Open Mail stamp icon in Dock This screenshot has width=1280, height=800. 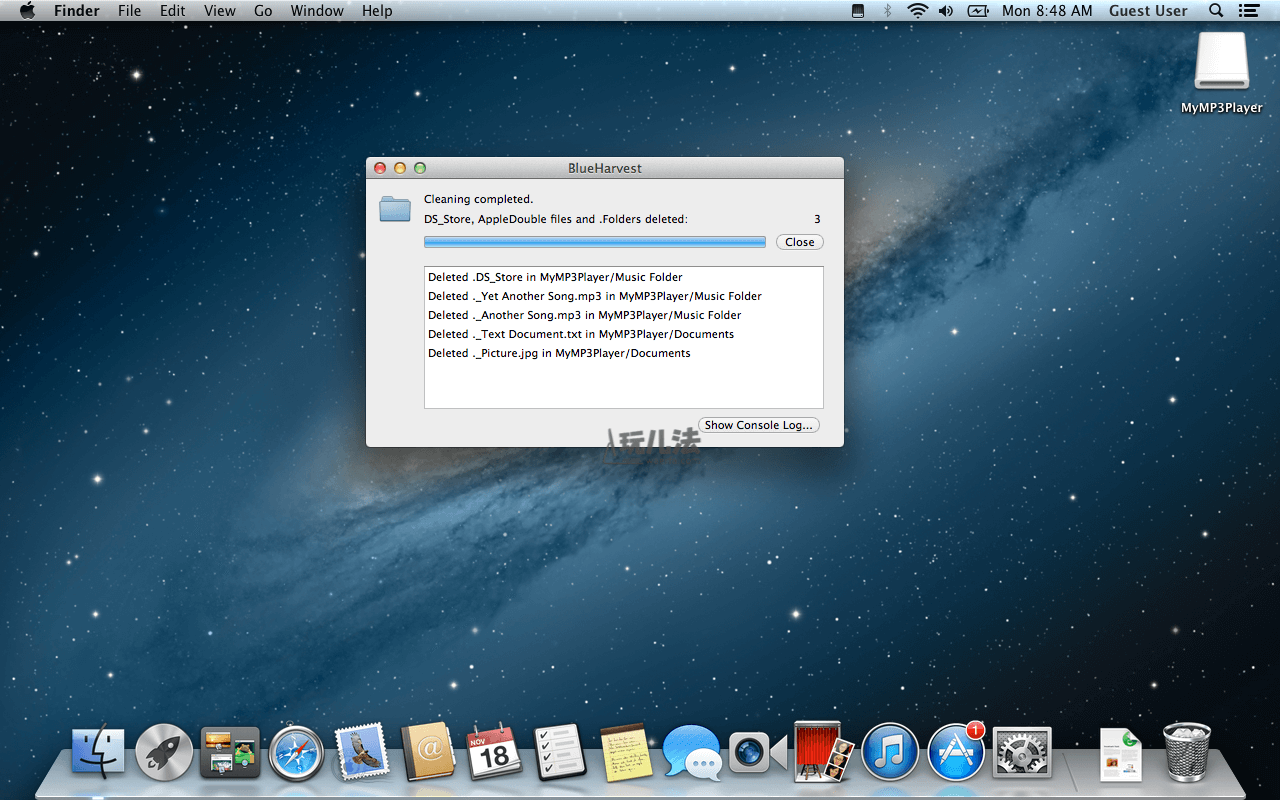point(362,752)
